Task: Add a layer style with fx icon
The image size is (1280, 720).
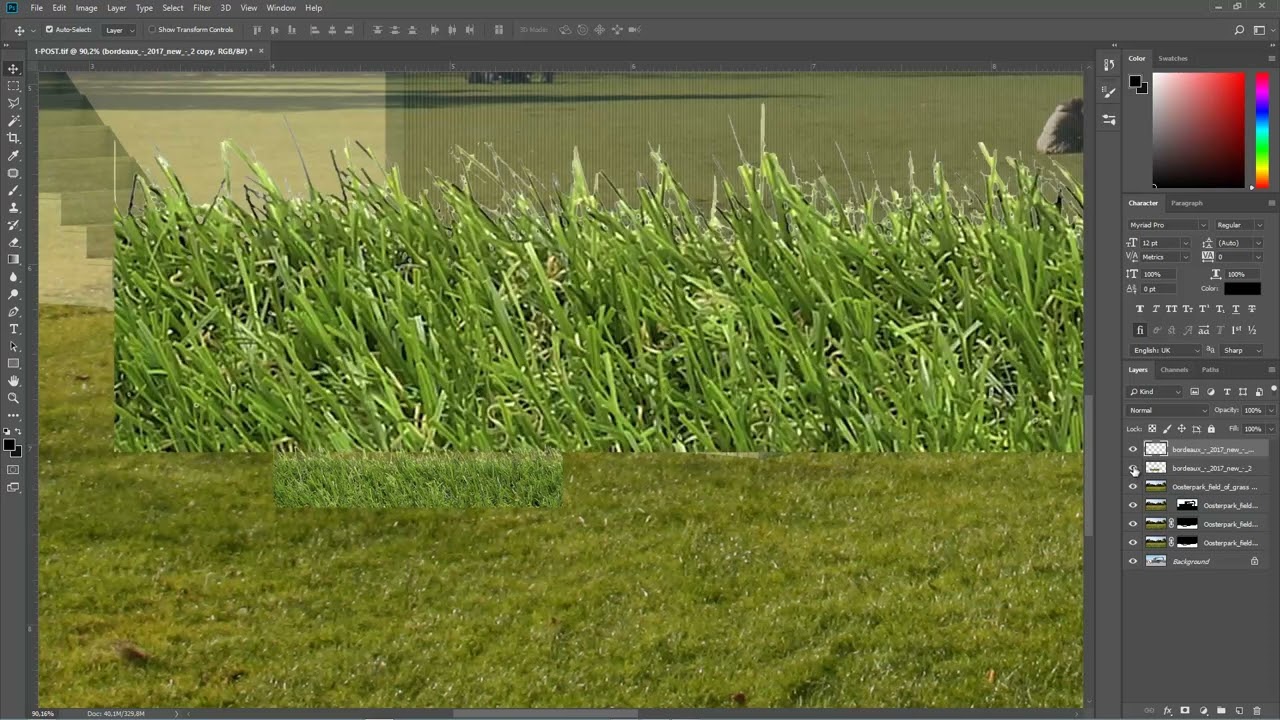Action: pyautogui.click(x=1167, y=711)
